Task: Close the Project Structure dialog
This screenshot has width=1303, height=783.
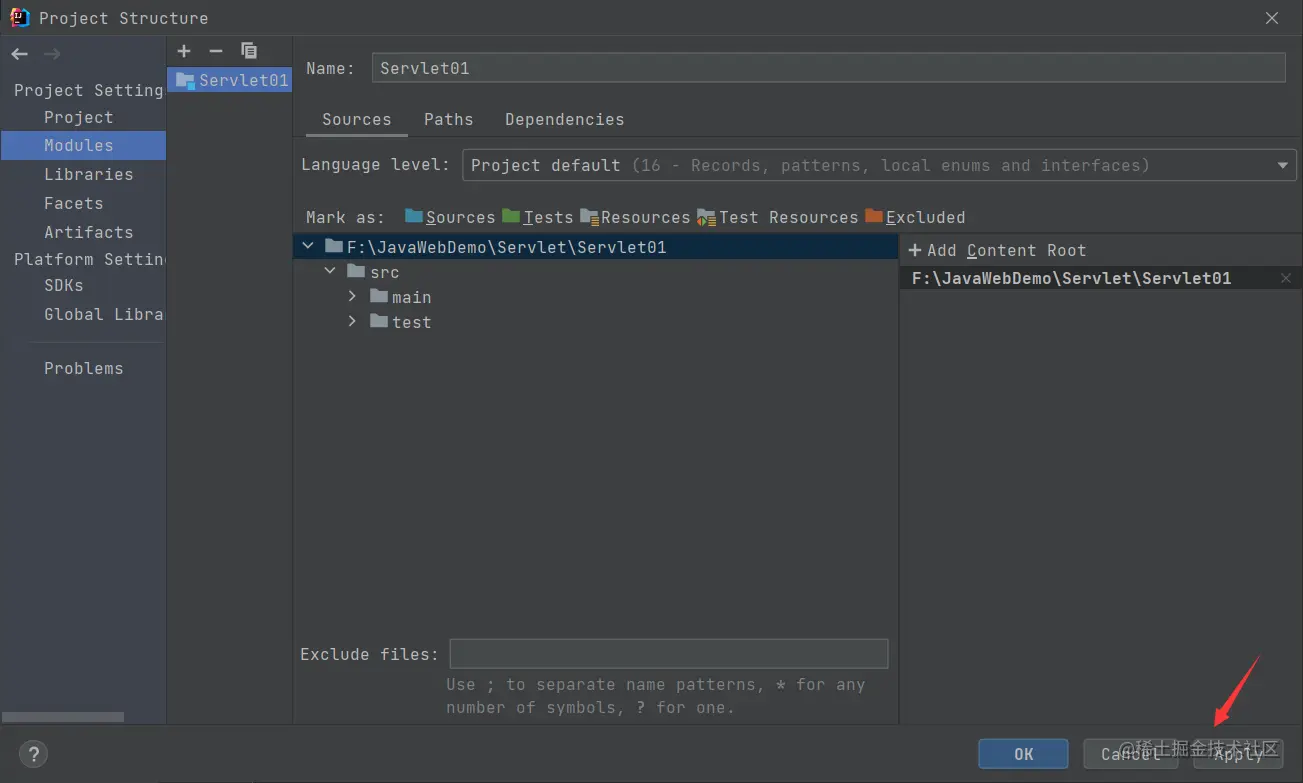Action: coord(1272,18)
